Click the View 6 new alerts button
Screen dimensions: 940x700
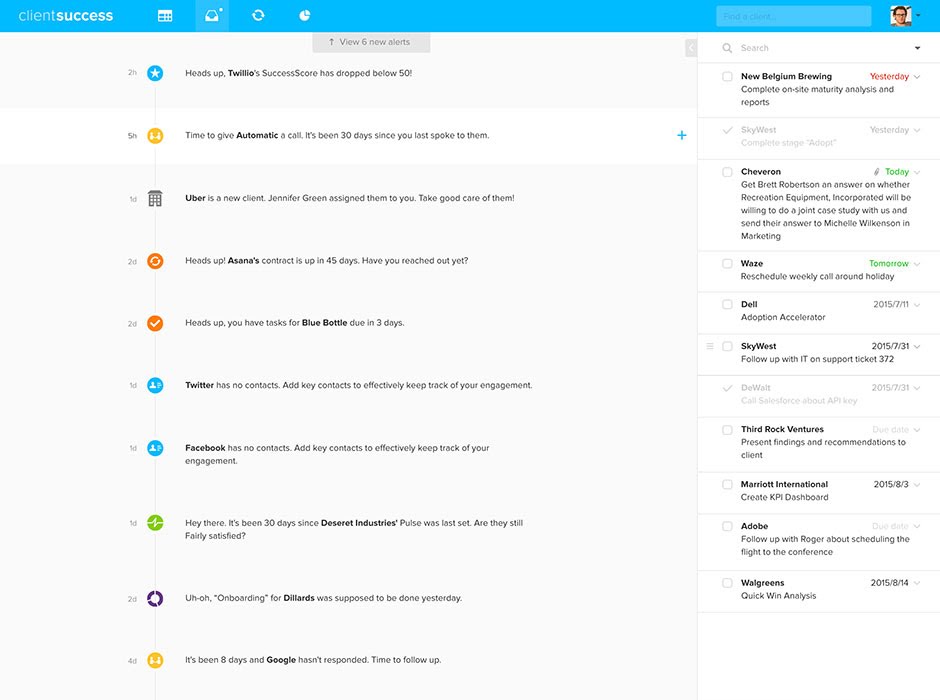(370, 42)
